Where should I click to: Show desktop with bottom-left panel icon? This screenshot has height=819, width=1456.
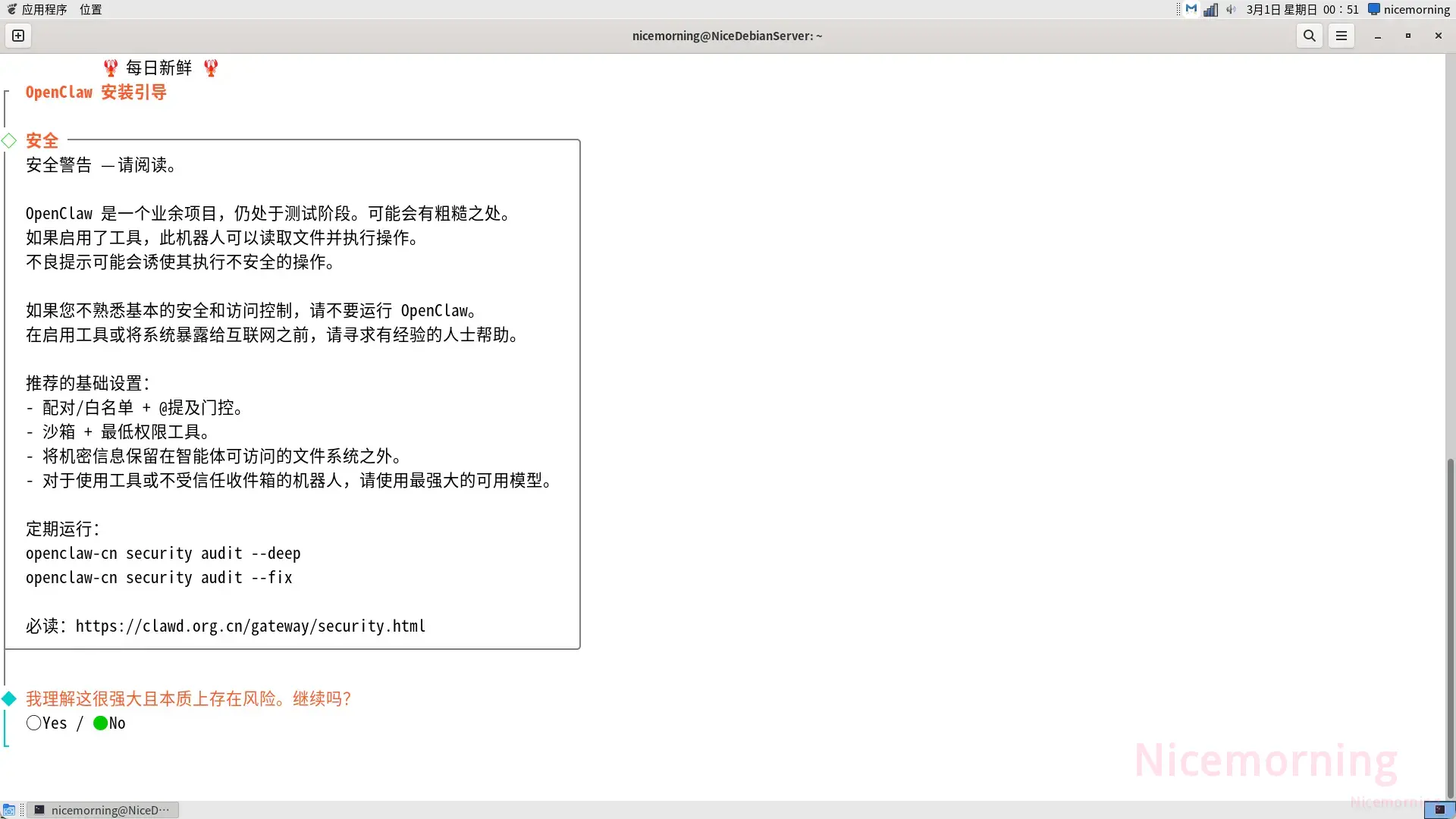[x=9, y=810]
